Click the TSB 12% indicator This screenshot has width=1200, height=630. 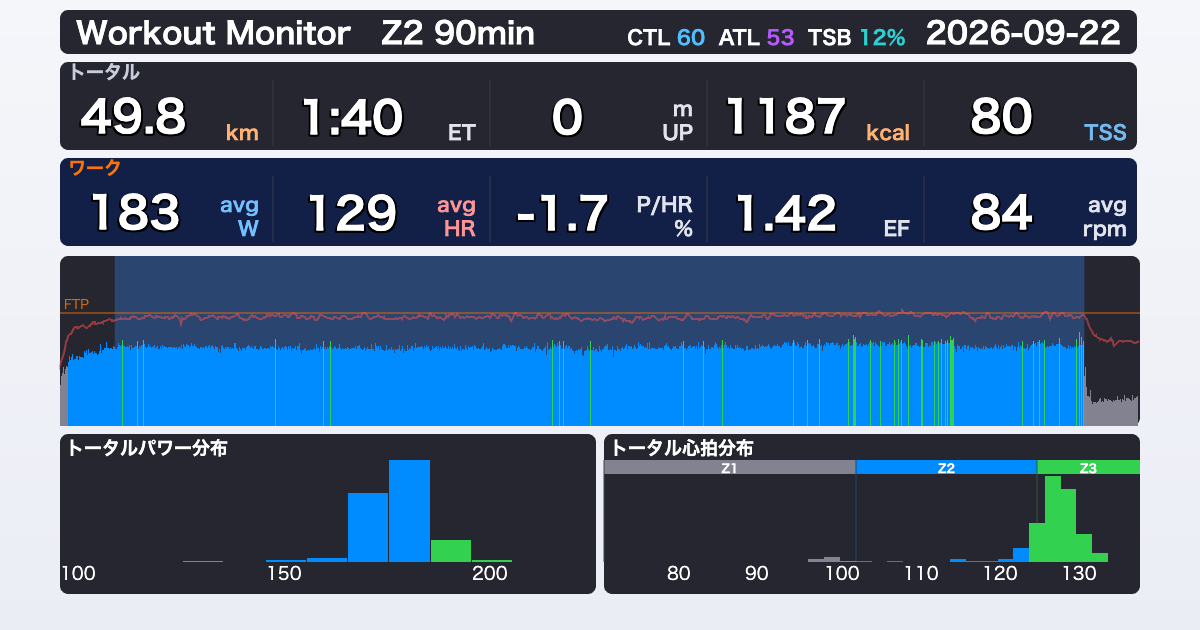tap(857, 38)
